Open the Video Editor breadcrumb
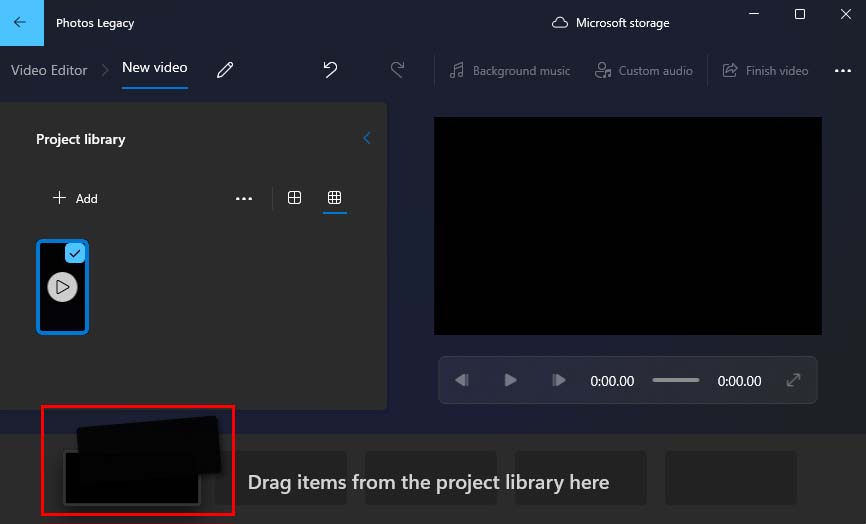This screenshot has width=866, height=524. 49,70
